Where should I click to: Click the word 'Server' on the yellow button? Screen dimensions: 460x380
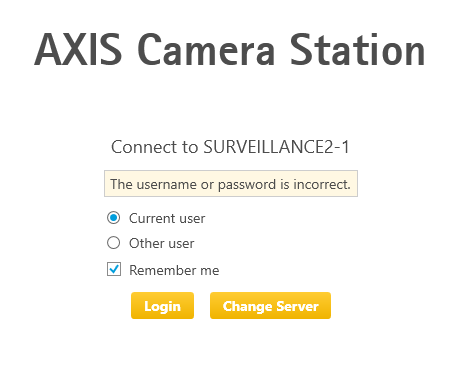coord(297,306)
